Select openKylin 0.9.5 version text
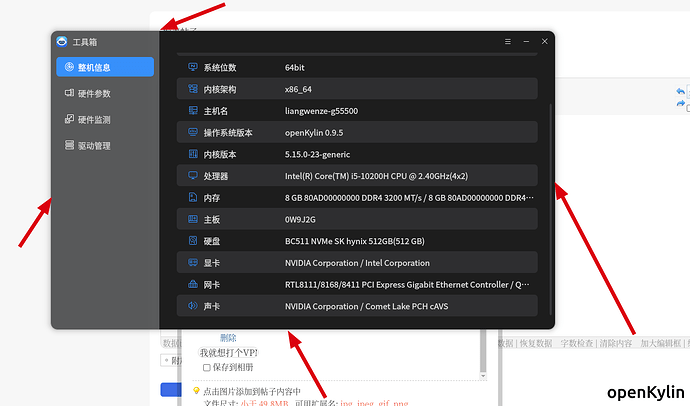The image size is (690, 406). (x=314, y=132)
